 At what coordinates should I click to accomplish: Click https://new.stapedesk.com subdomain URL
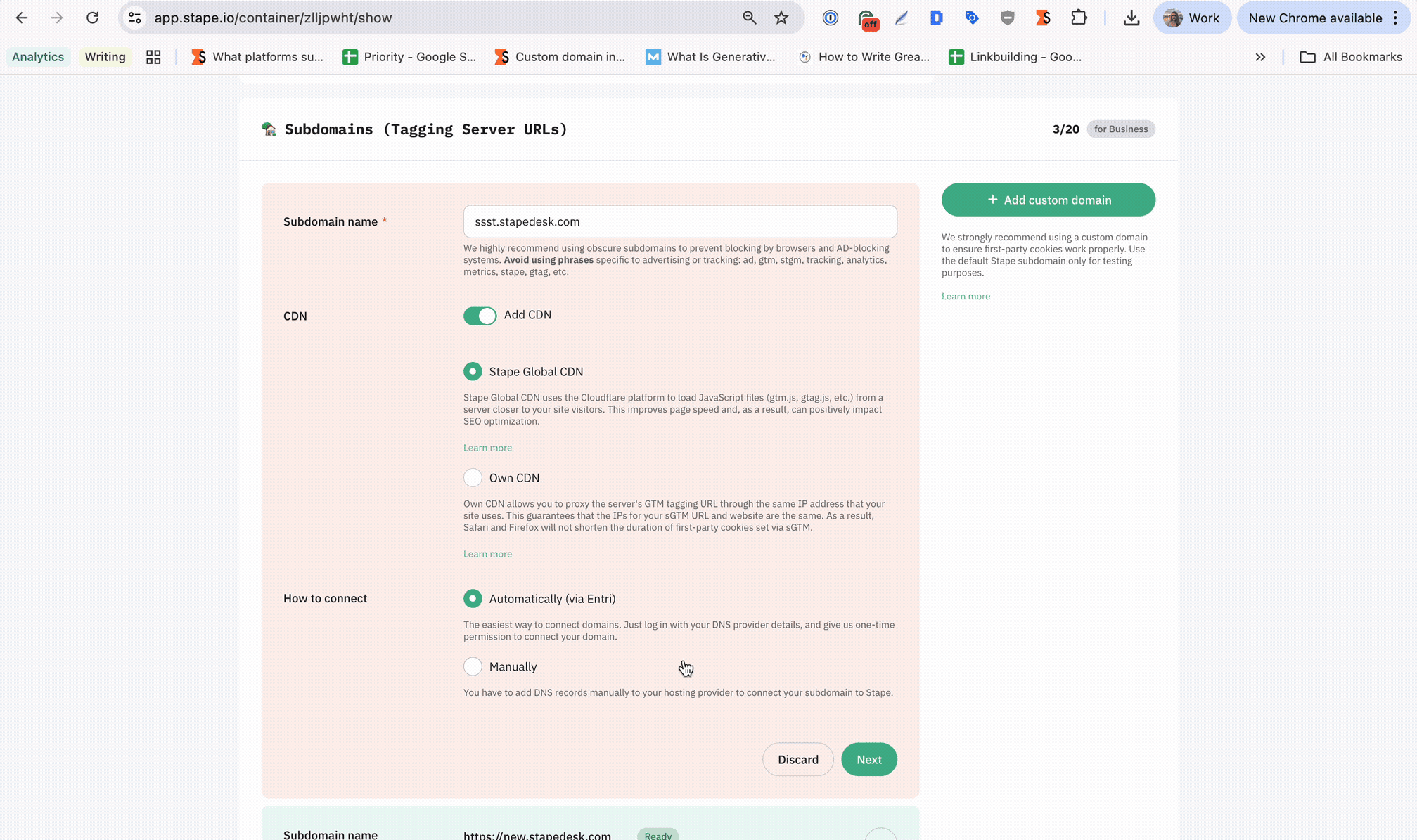pyautogui.click(x=537, y=835)
